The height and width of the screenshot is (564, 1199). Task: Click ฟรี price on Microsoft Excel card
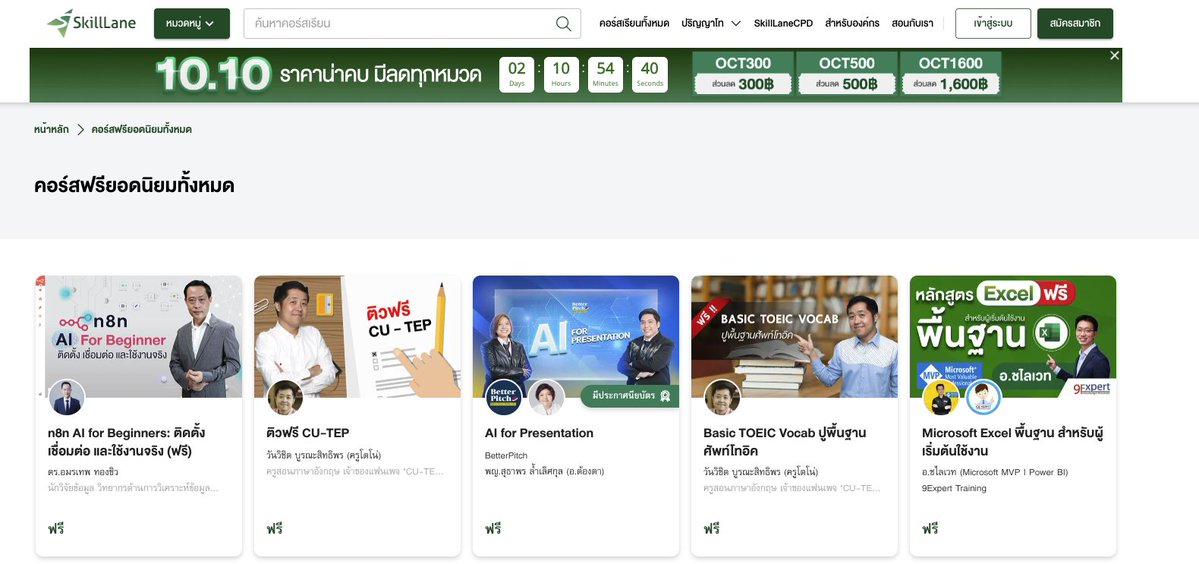931,528
